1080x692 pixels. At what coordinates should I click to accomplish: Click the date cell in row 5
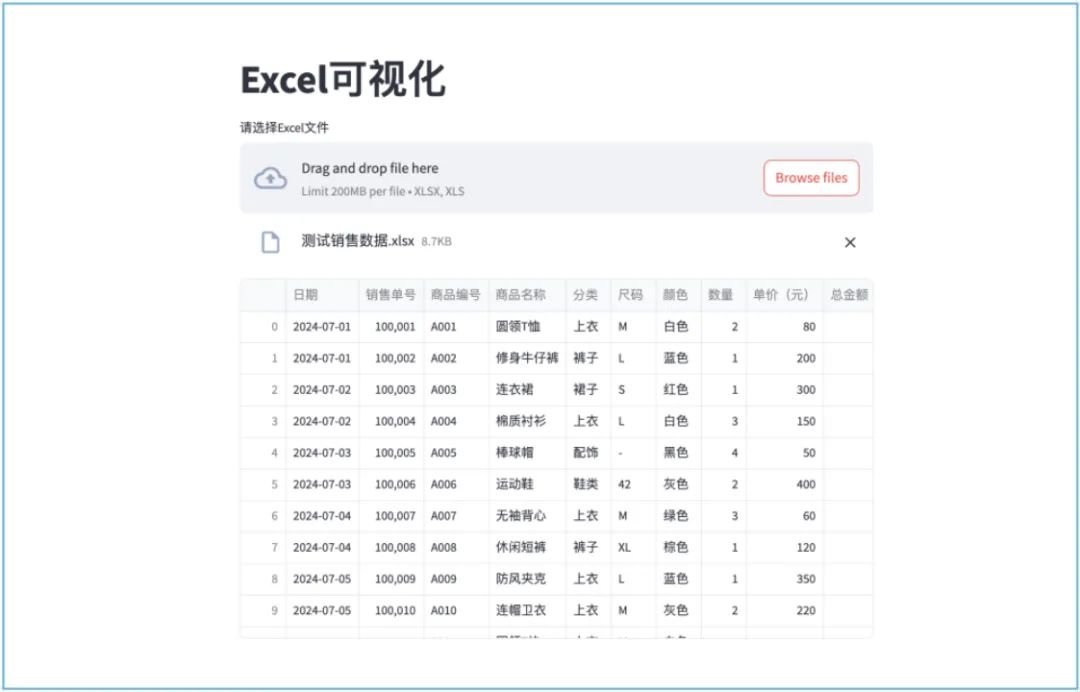click(322, 484)
